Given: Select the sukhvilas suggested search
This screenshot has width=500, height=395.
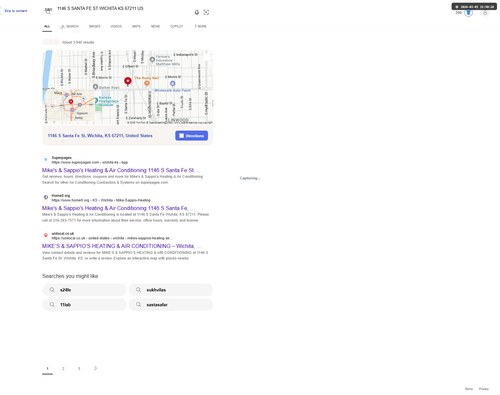Looking at the screenshot, I should click(x=171, y=290).
